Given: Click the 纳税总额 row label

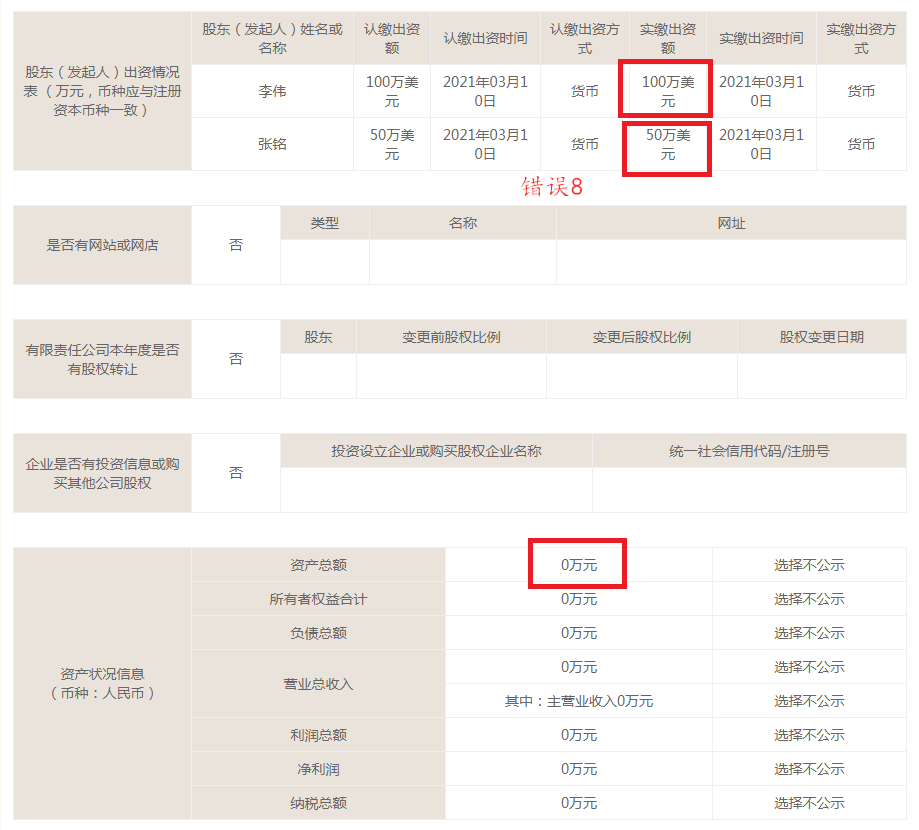Looking at the screenshot, I should [318, 803].
